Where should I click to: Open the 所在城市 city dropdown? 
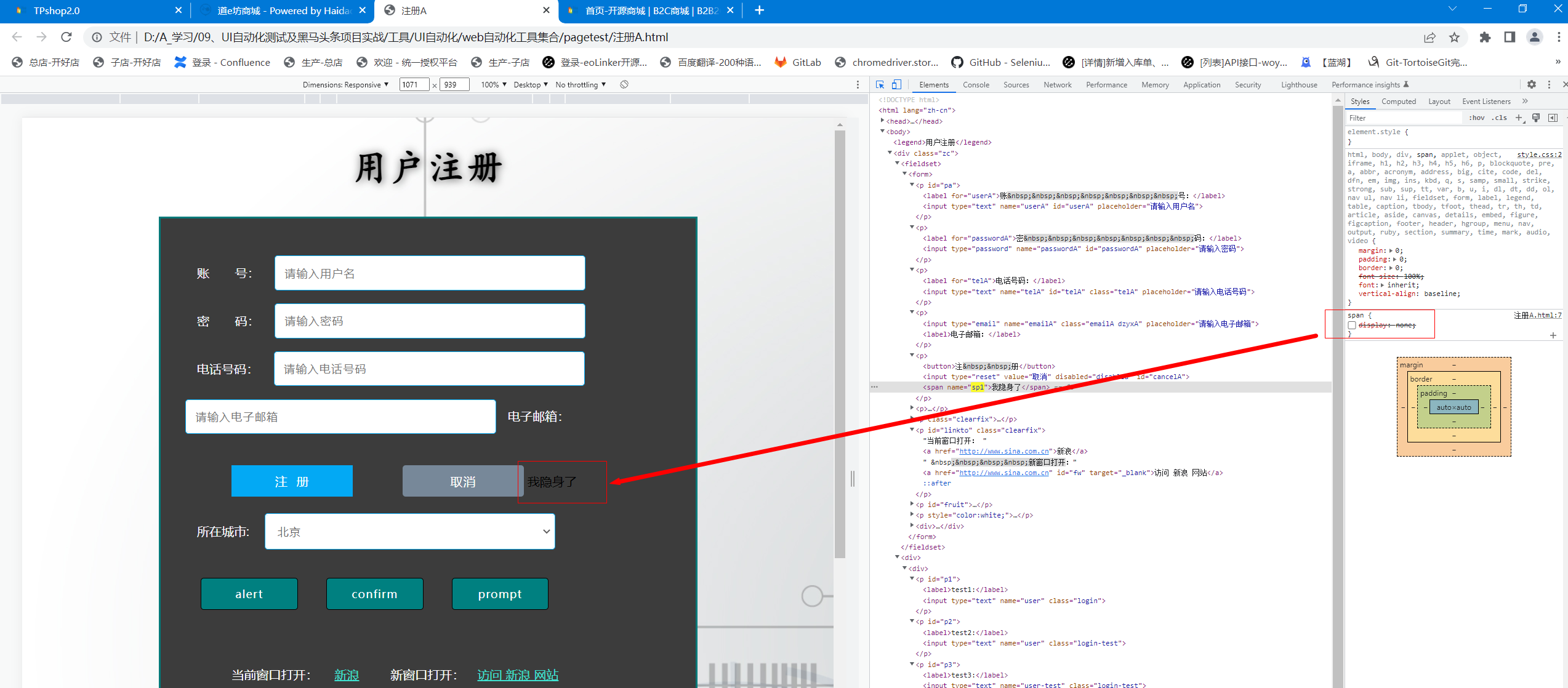tap(409, 532)
